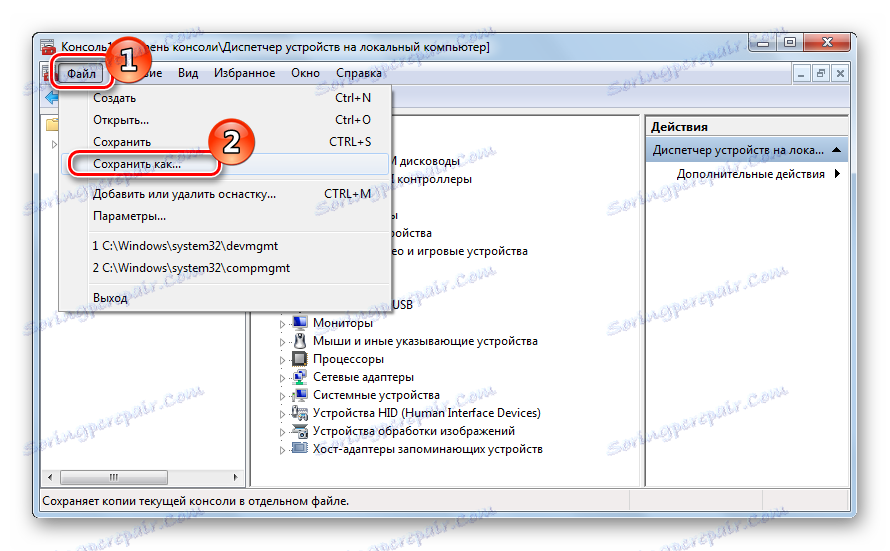Open recent file 2 C:\Windows\system32\compmgmt

tap(225, 268)
